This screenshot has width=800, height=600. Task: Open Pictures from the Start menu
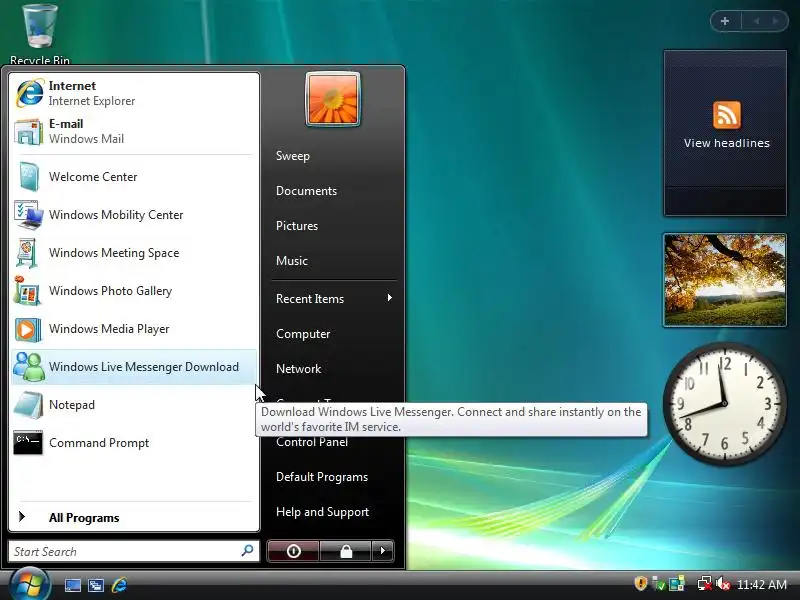point(297,226)
